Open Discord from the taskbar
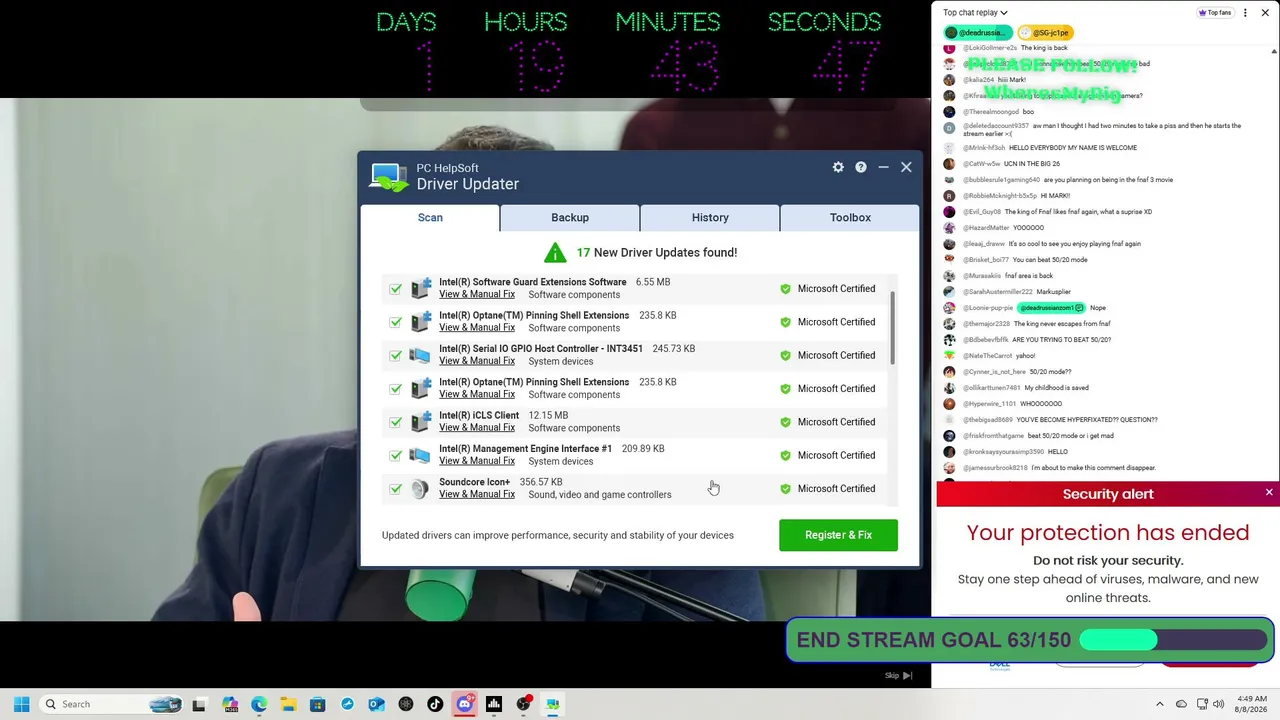The width and height of the screenshot is (1280, 720). pyautogui.click(x=464, y=704)
